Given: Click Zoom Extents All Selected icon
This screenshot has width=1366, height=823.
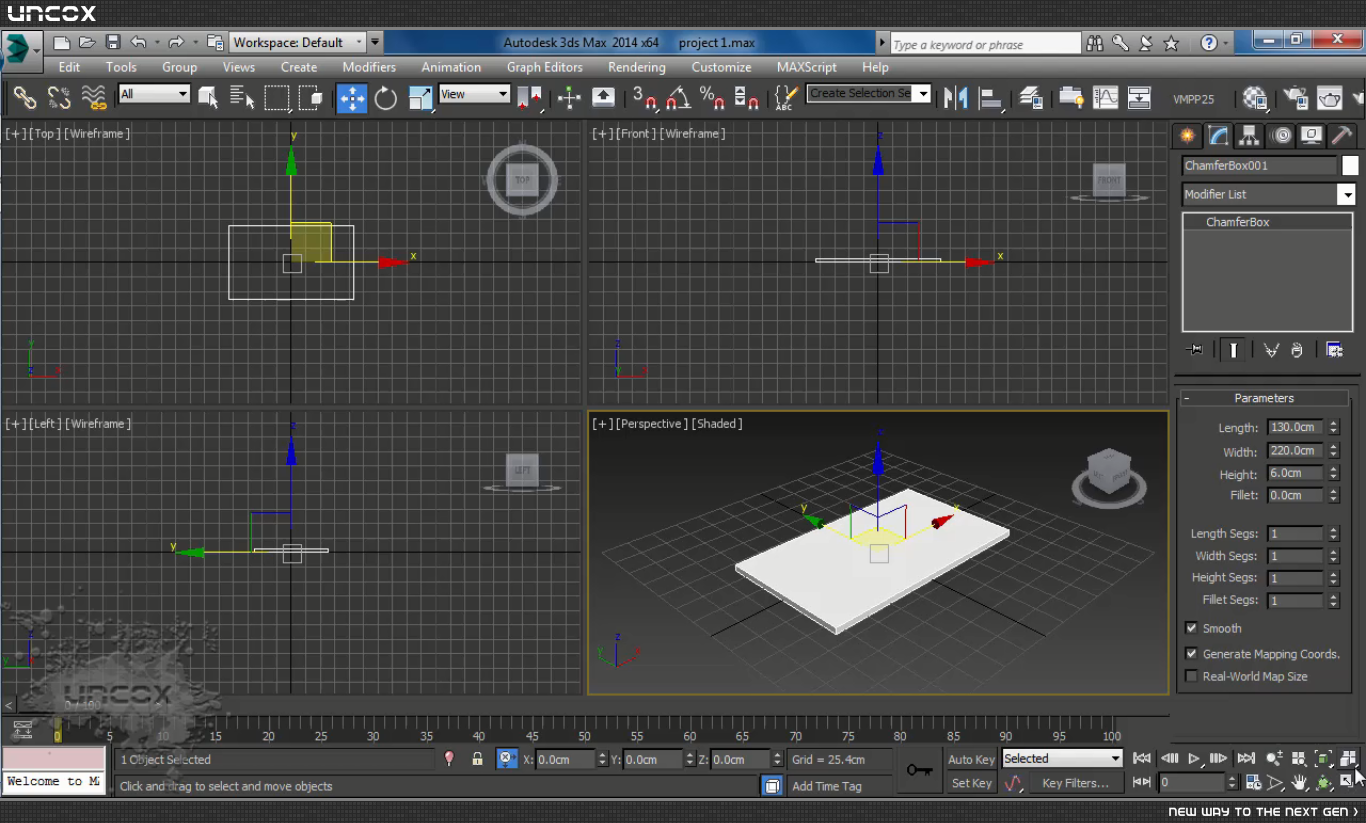Looking at the screenshot, I should click(x=1348, y=759).
